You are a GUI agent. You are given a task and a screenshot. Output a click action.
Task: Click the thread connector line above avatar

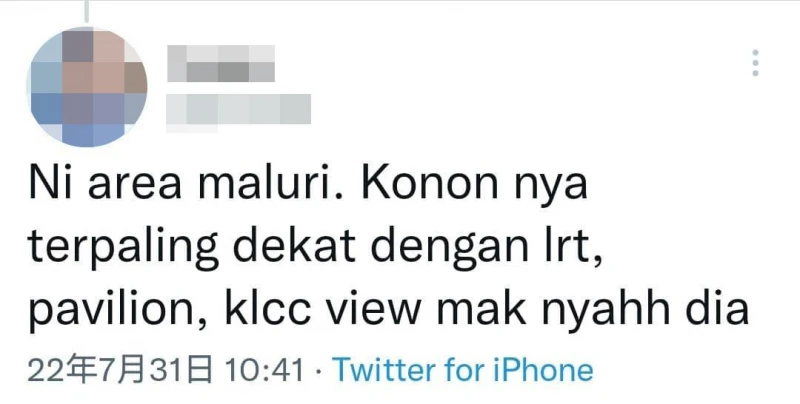pyautogui.click(x=87, y=11)
